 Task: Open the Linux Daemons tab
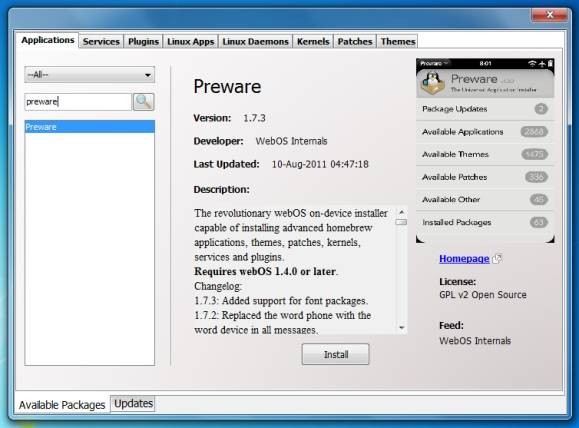coord(256,41)
